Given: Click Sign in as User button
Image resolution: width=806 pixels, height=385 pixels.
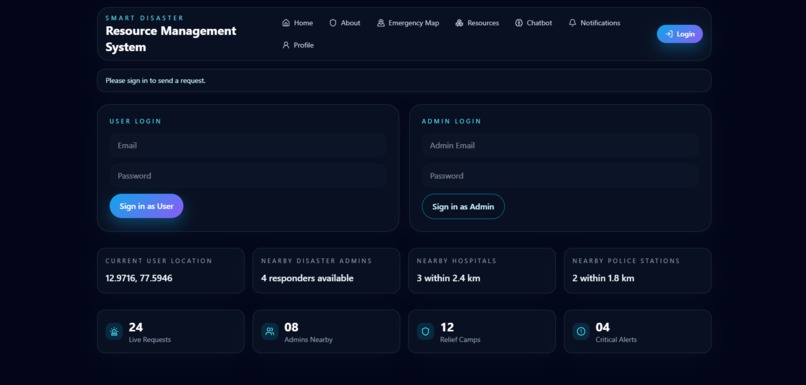Looking at the screenshot, I should (x=146, y=206).
